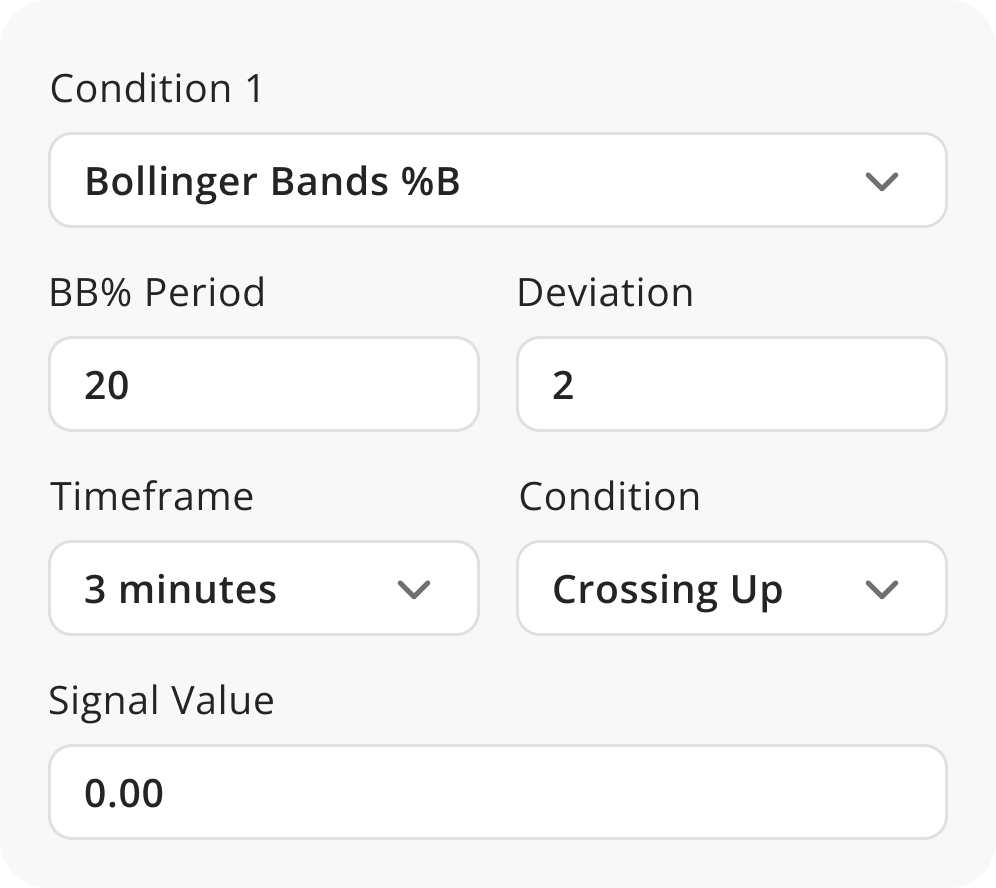The height and width of the screenshot is (888, 996).
Task: Open the Bollinger Bands %B indicator dropdown
Action: (497, 180)
